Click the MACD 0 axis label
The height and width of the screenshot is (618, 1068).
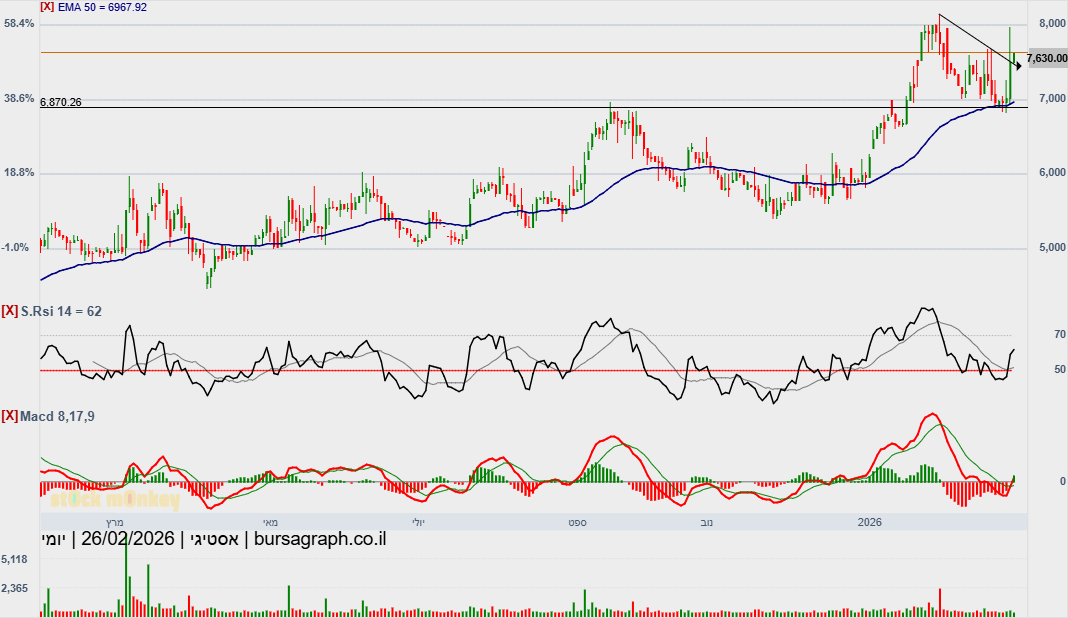click(1063, 481)
